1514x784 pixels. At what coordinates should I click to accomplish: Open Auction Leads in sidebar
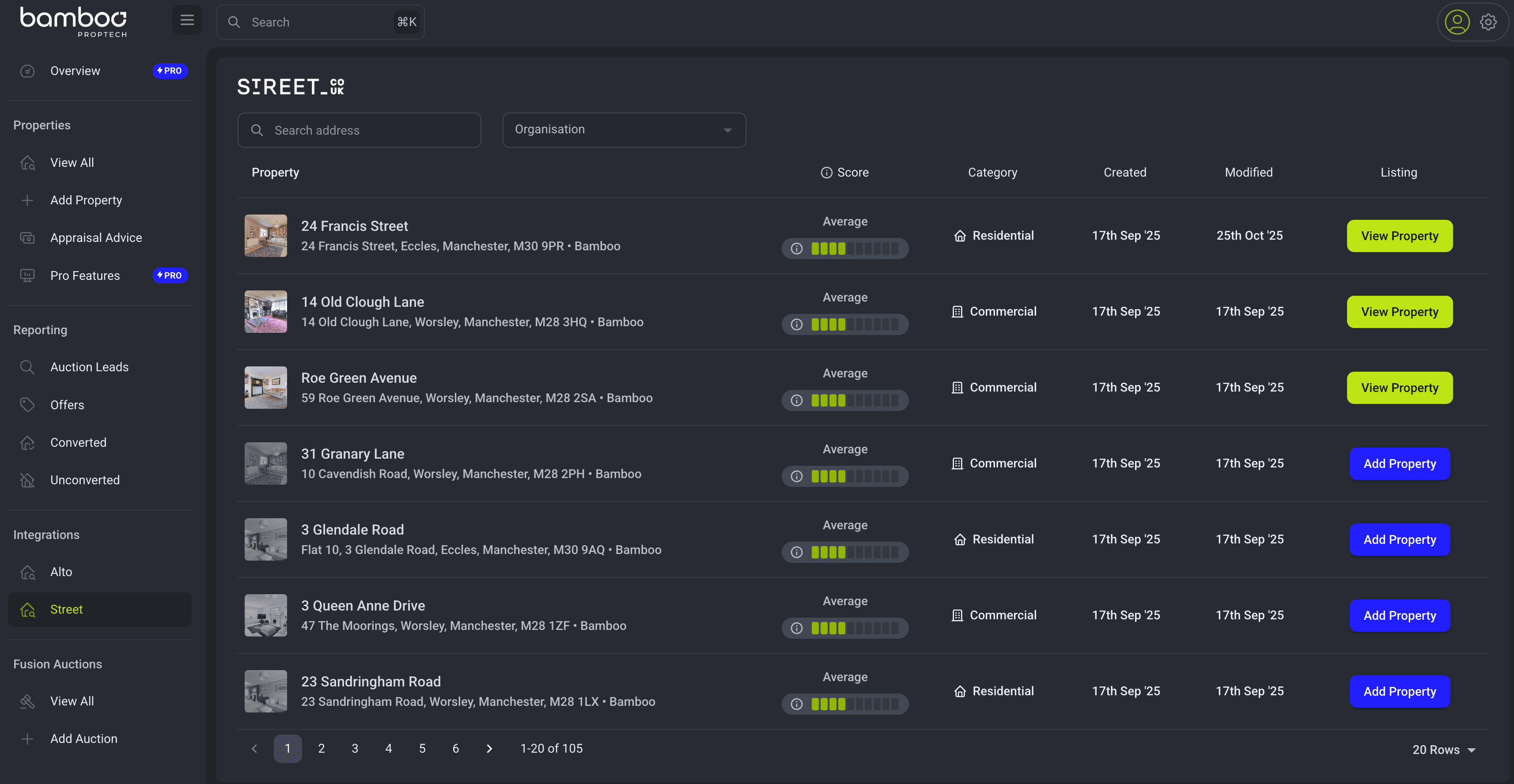(89, 367)
